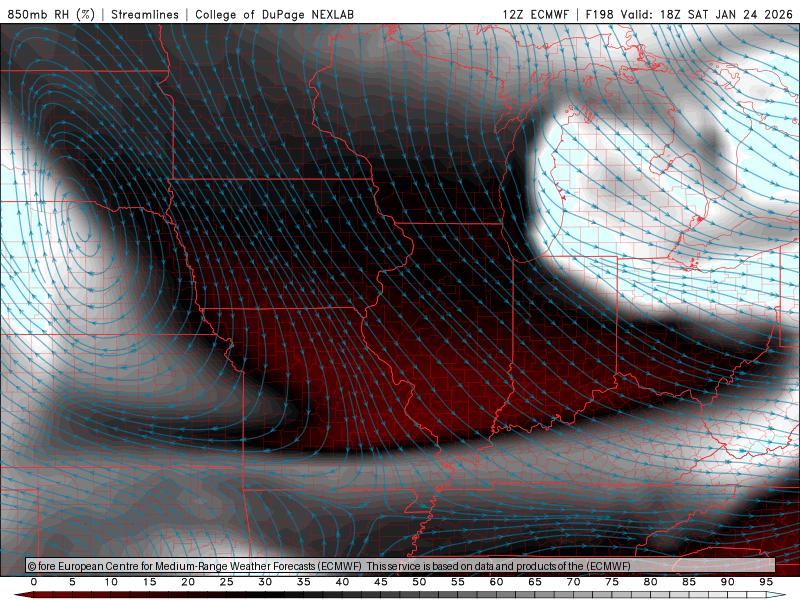Click the '5' value on RH scale
The height and width of the screenshot is (600, 800).
72,582
